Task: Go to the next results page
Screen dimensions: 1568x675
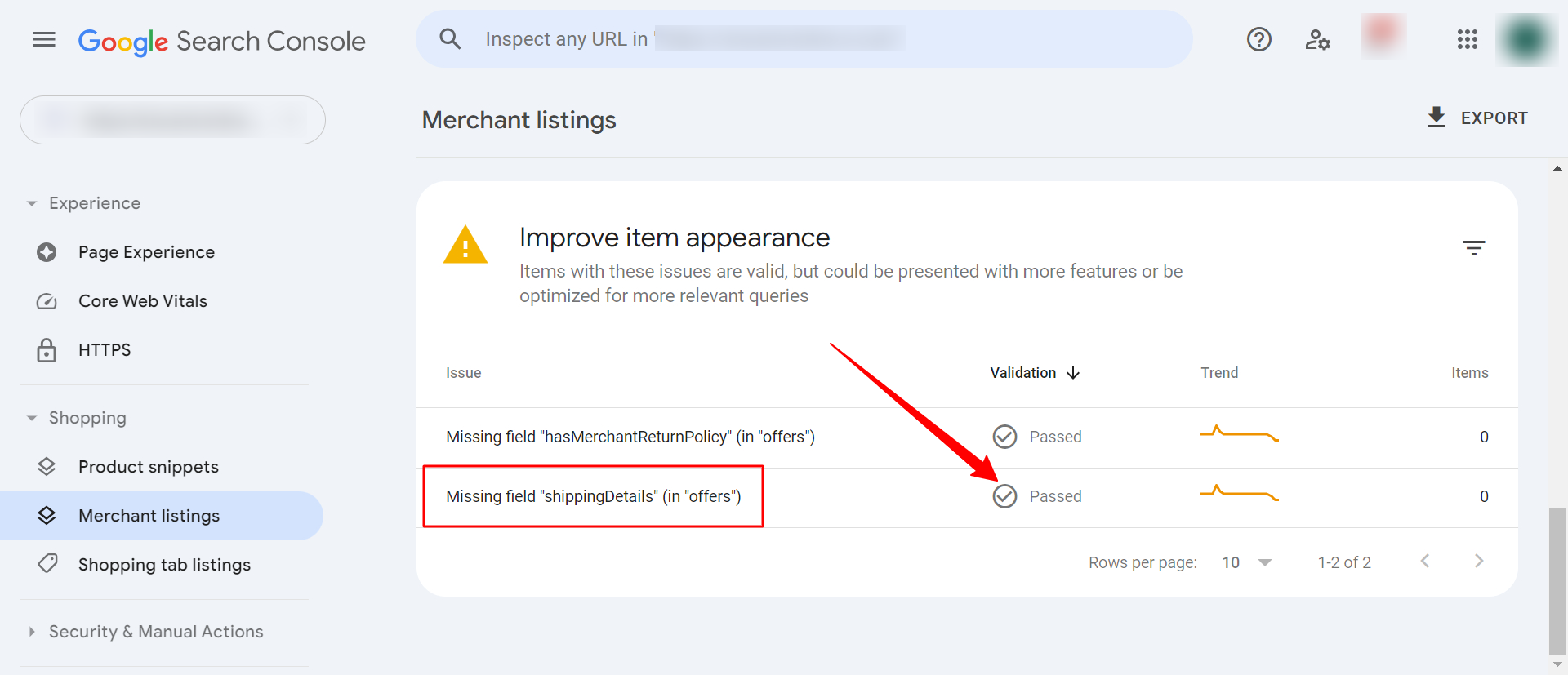Action: [1479, 561]
